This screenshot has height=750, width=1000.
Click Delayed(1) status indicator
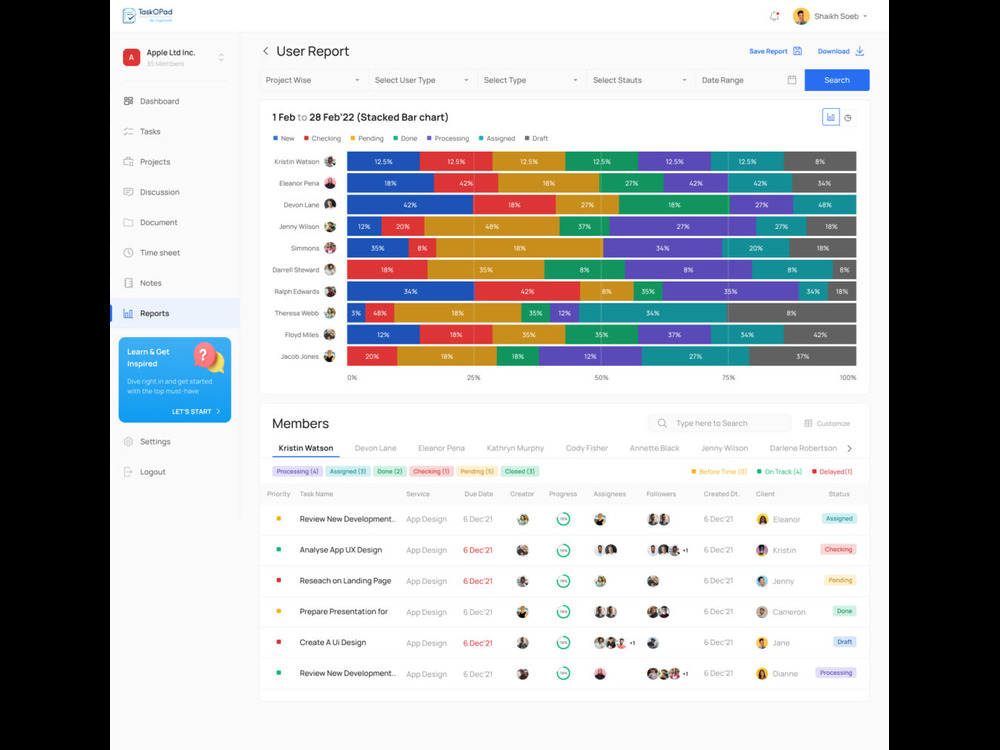click(832, 472)
